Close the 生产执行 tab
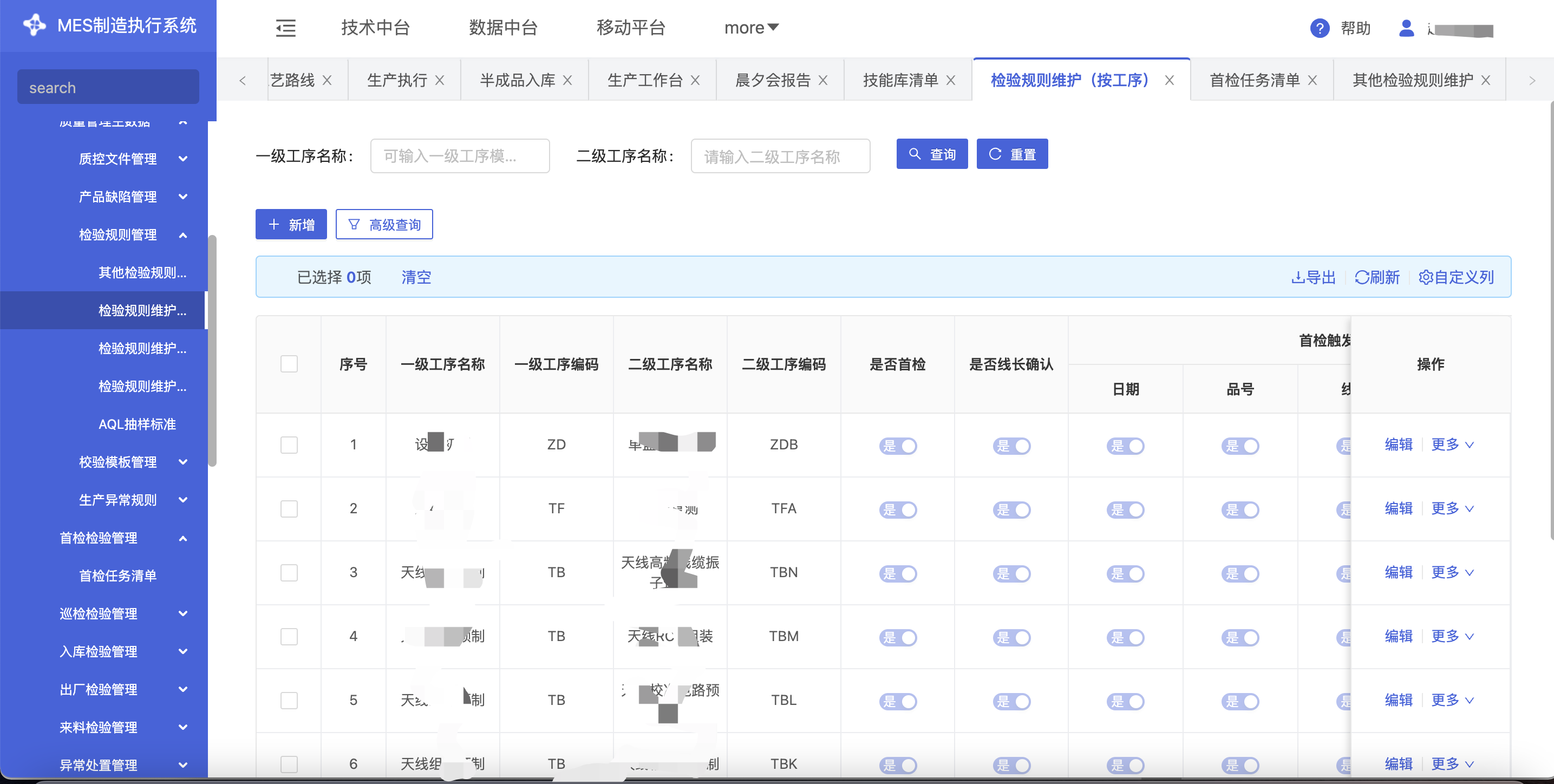Screen dimensions: 1554x784 point(440,80)
